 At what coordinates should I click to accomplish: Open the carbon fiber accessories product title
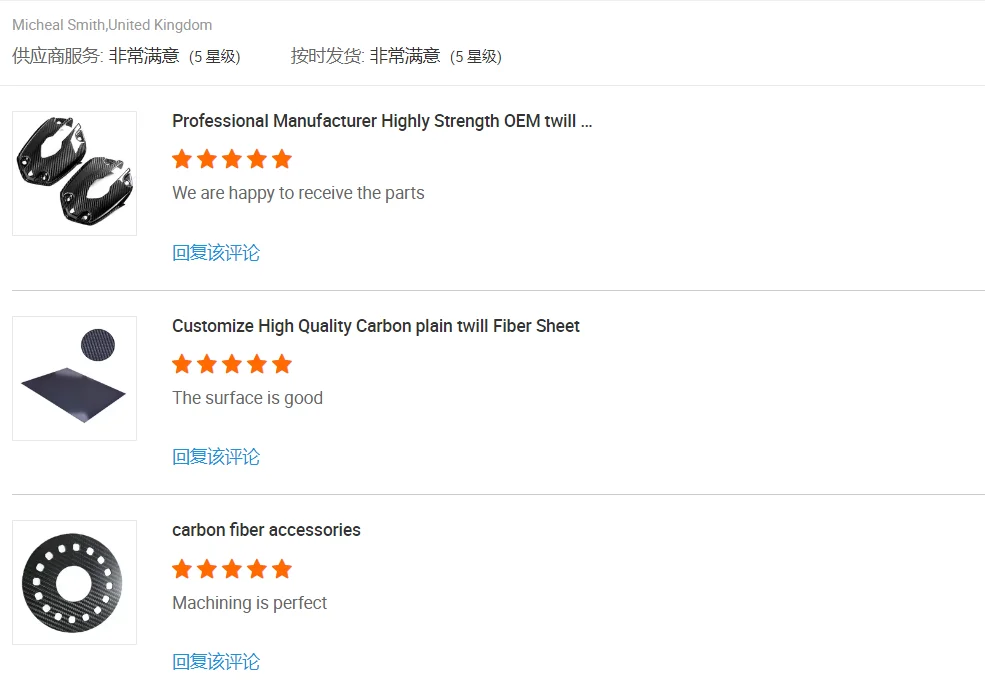point(266,530)
